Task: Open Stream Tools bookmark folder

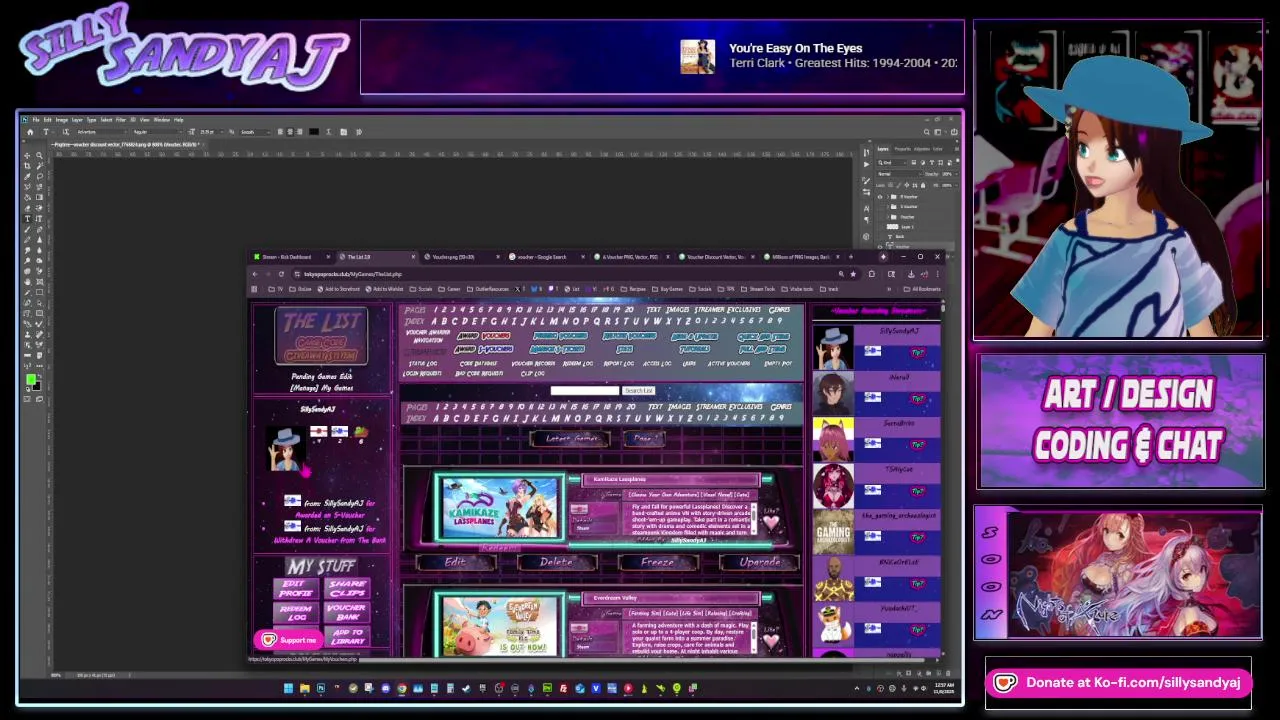Action: click(756, 289)
